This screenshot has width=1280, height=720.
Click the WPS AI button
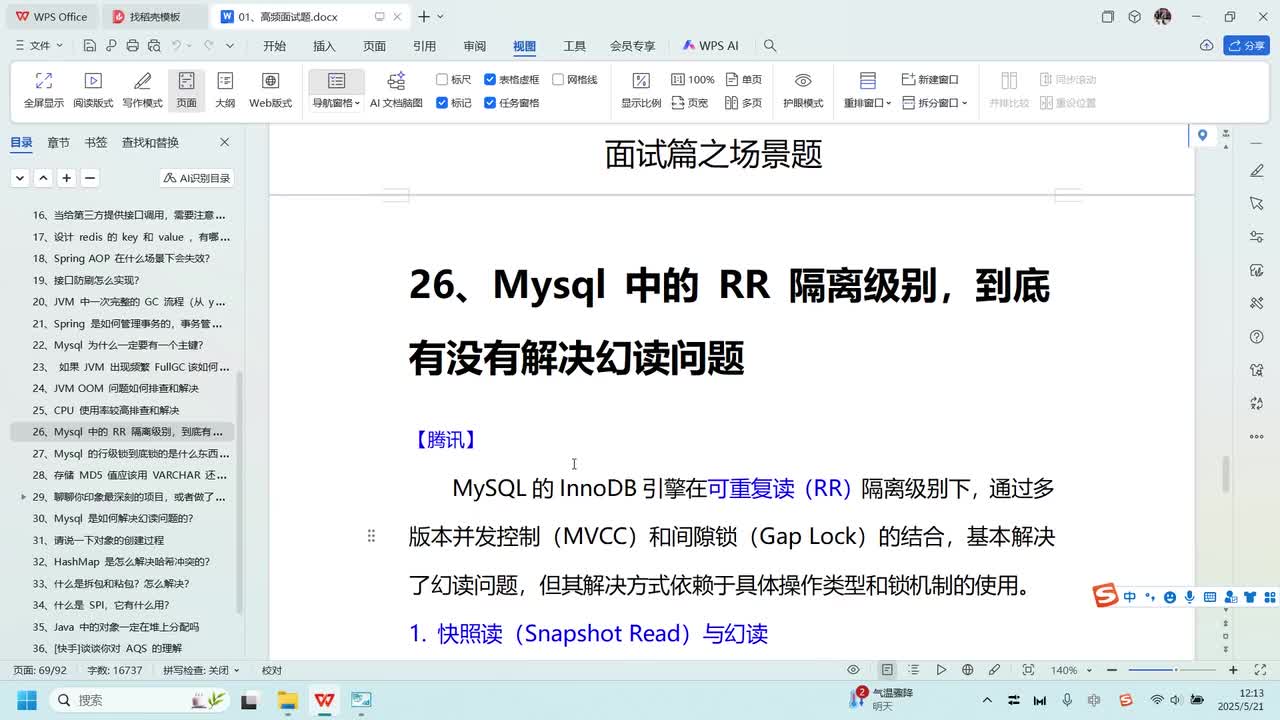pyautogui.click(x=710, y=46)
